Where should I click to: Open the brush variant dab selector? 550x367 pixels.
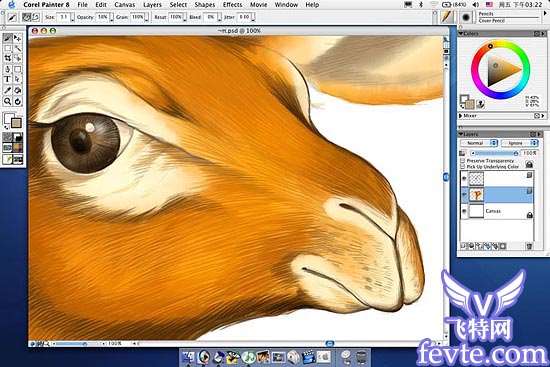click(466, 17)
